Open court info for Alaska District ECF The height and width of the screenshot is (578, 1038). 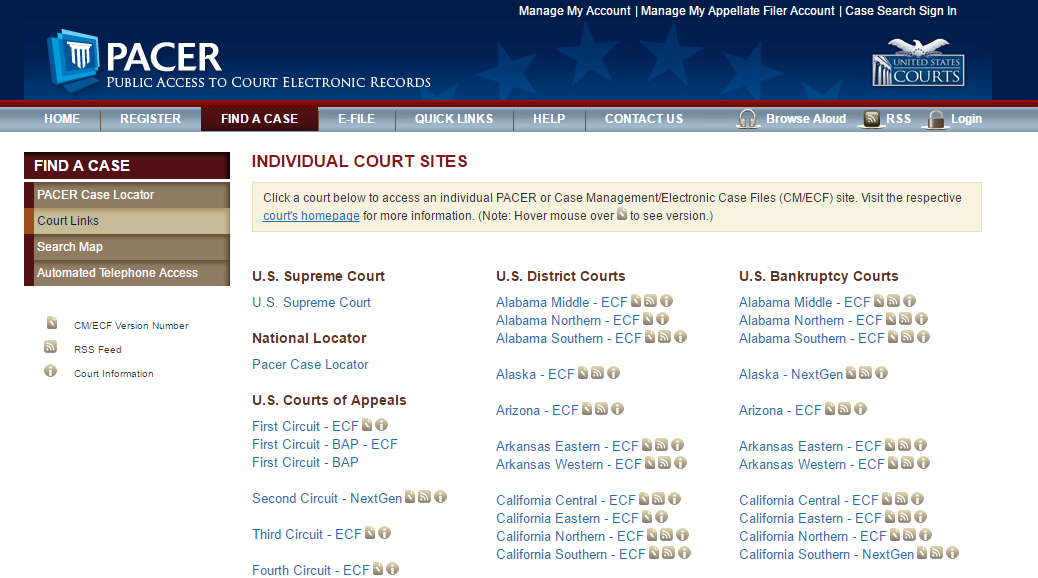(614, 373)
